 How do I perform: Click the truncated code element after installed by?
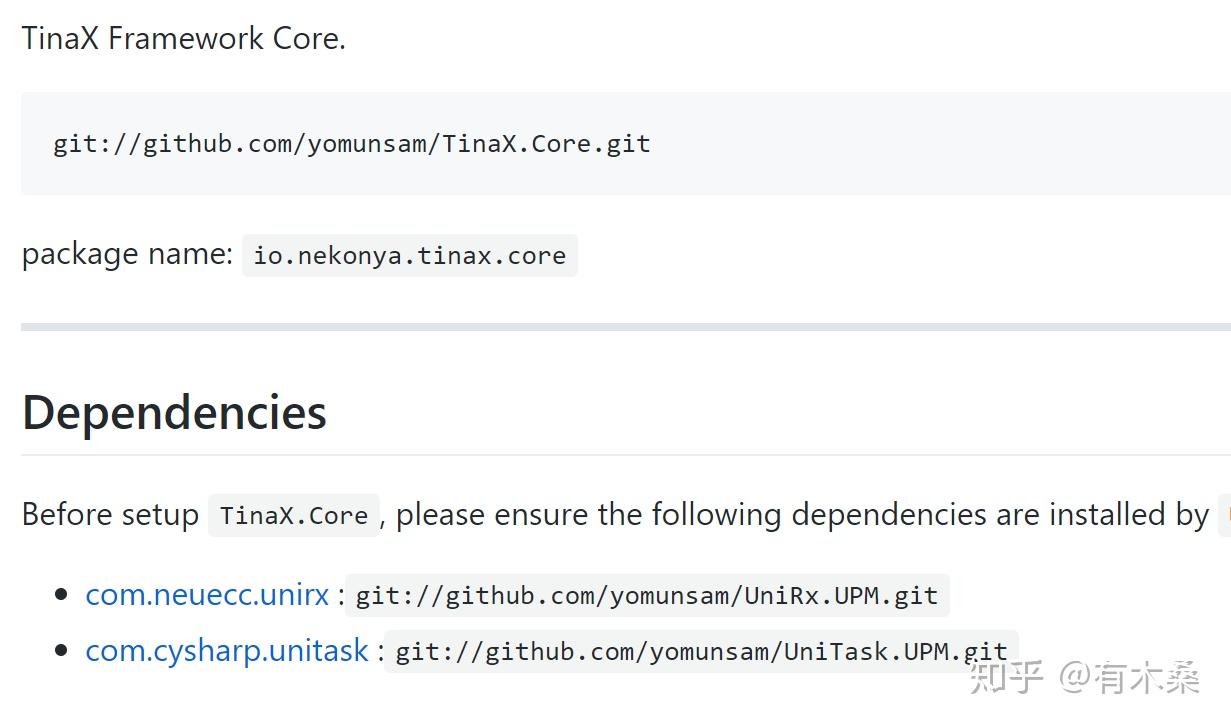pos(1225,514)
